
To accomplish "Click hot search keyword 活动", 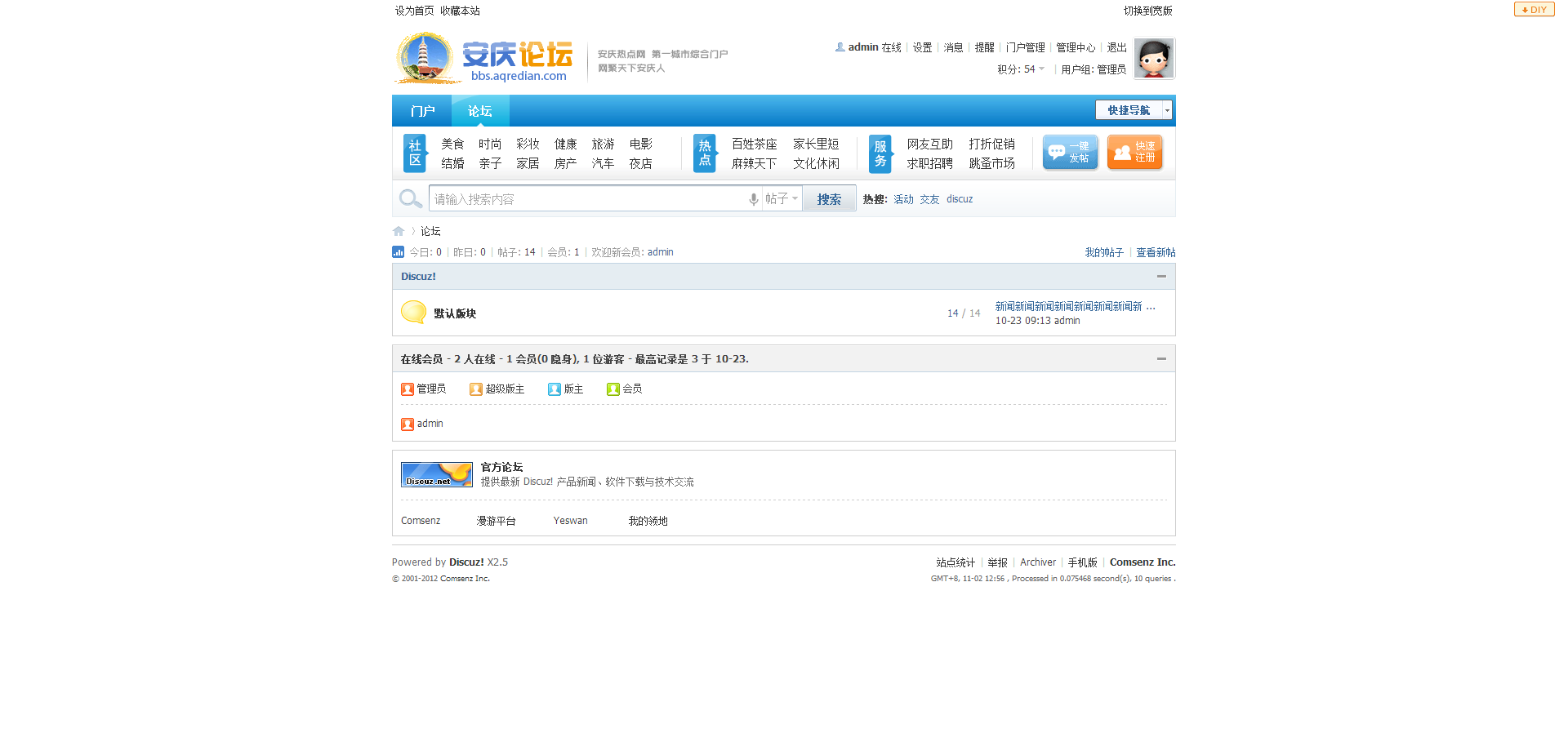I will (x=903, y=199).
